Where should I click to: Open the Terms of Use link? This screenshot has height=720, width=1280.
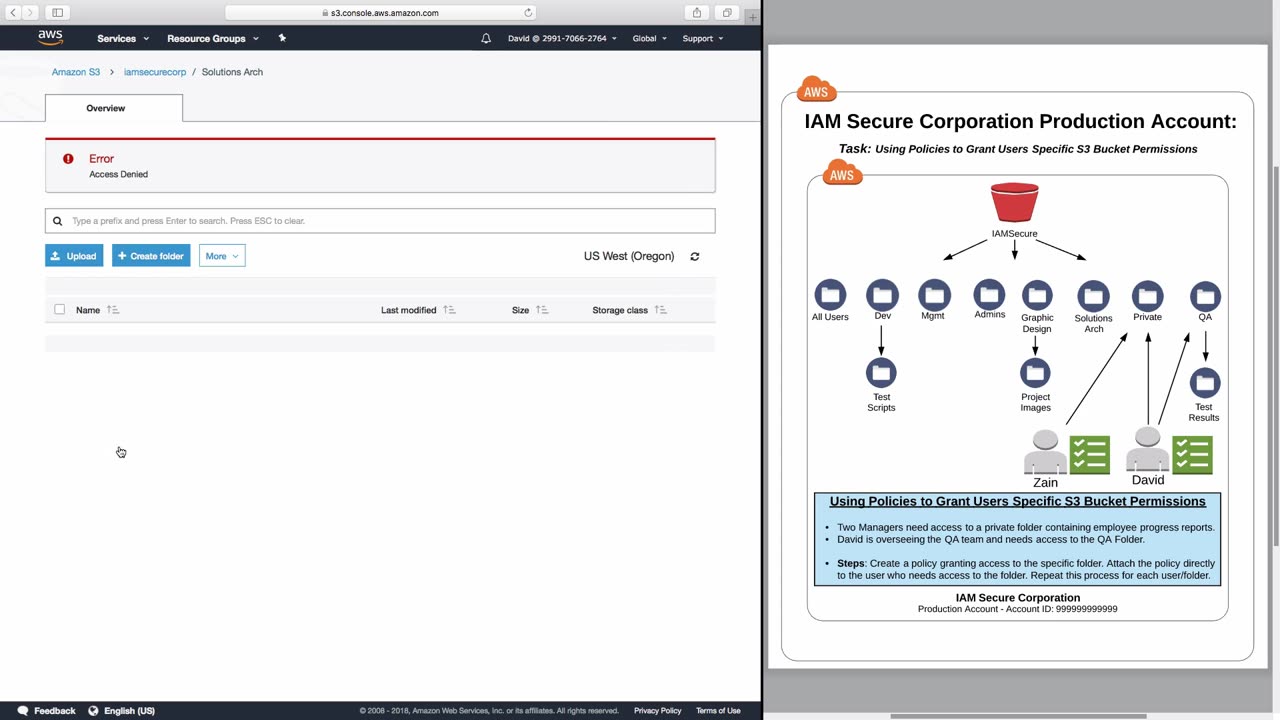tap(718, 711)
